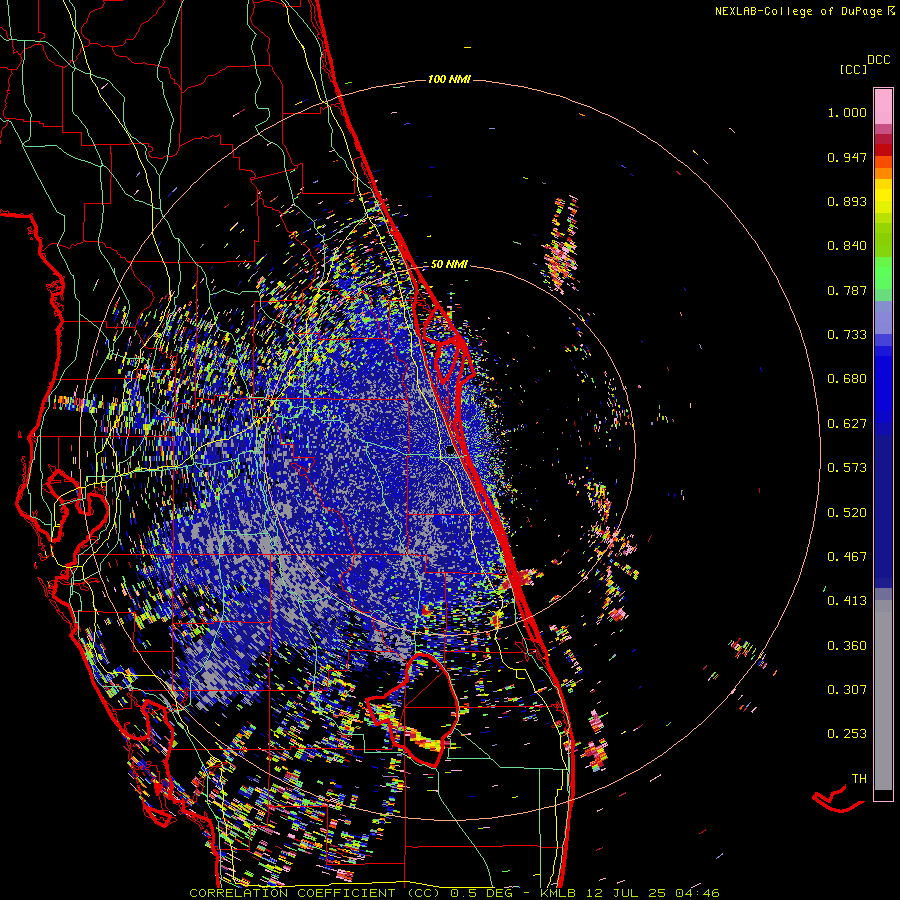Click the 0.733 scale value
This screenshot has width=900, height=900.
pos(847,335)
